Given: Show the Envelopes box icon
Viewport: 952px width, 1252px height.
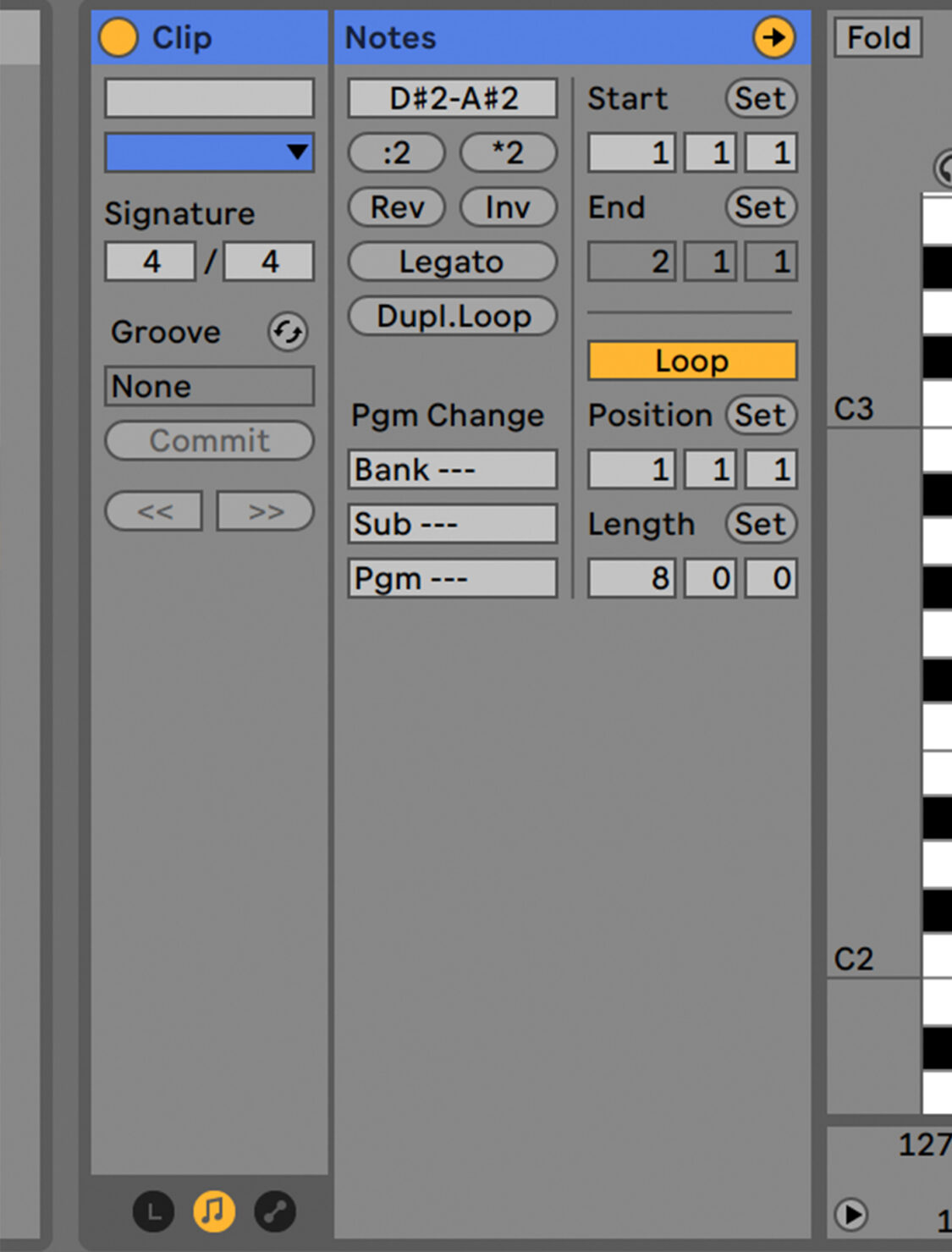Looking at the screenshot, I should 275,1211.
